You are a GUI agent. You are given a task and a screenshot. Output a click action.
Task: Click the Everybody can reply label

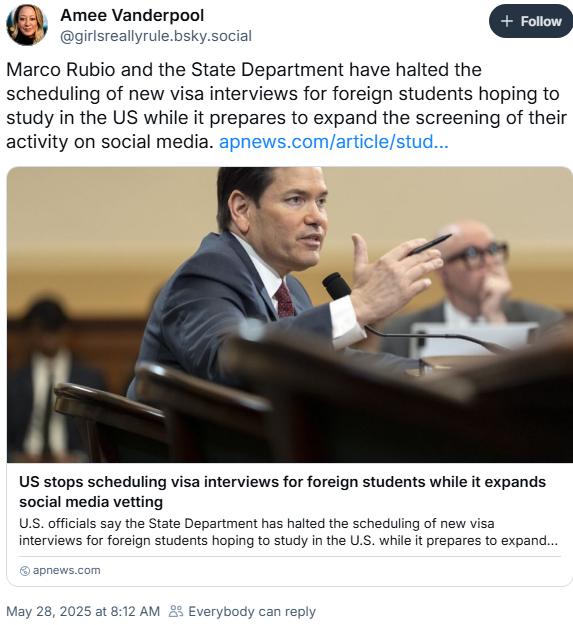(252, 611)
